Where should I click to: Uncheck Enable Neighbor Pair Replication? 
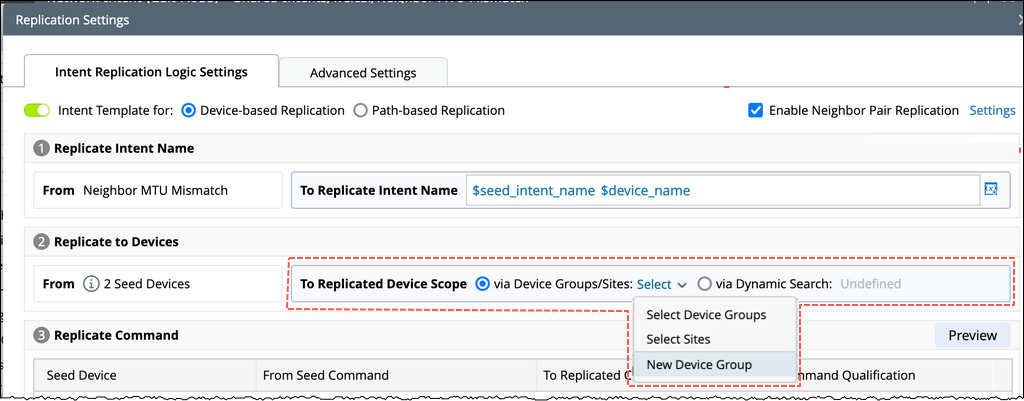(x=756, y=110)
